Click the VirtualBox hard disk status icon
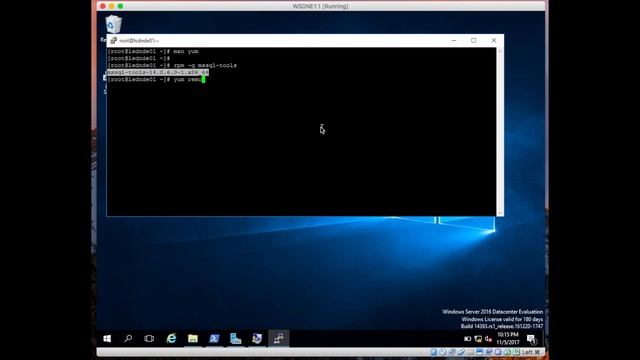This screenshot has width=640, height=360. 434,352
